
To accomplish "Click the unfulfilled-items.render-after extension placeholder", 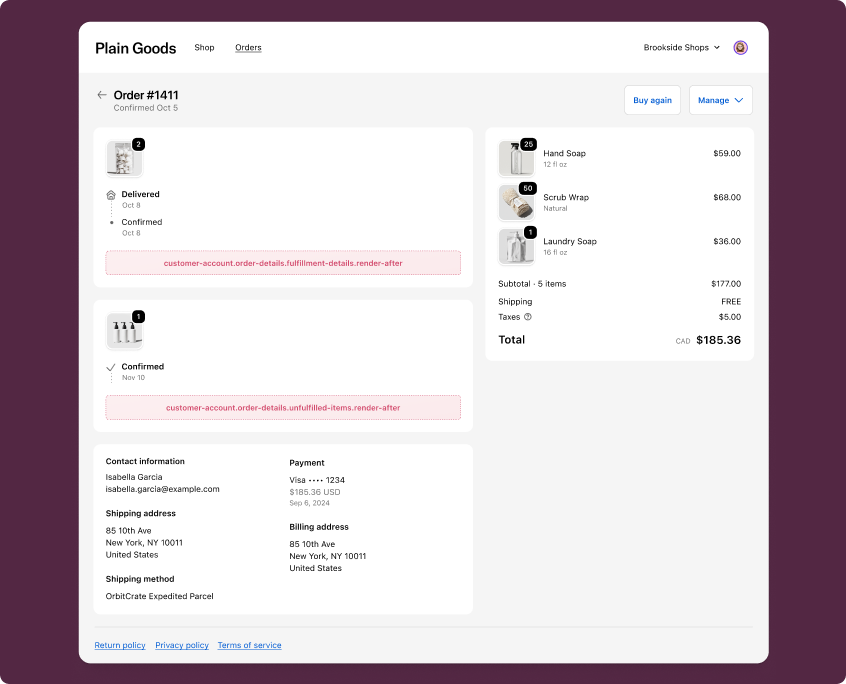I will pos(283,407).
